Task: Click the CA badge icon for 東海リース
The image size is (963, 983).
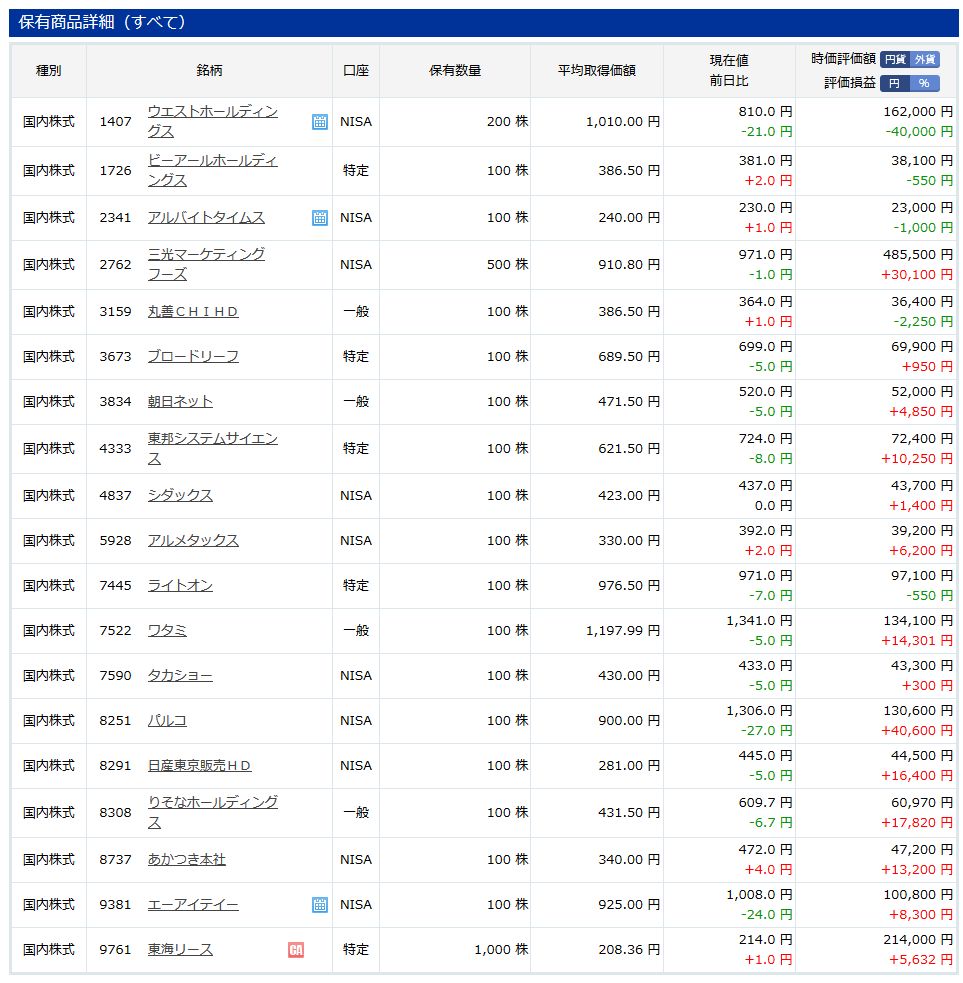Action: point(296,950)
